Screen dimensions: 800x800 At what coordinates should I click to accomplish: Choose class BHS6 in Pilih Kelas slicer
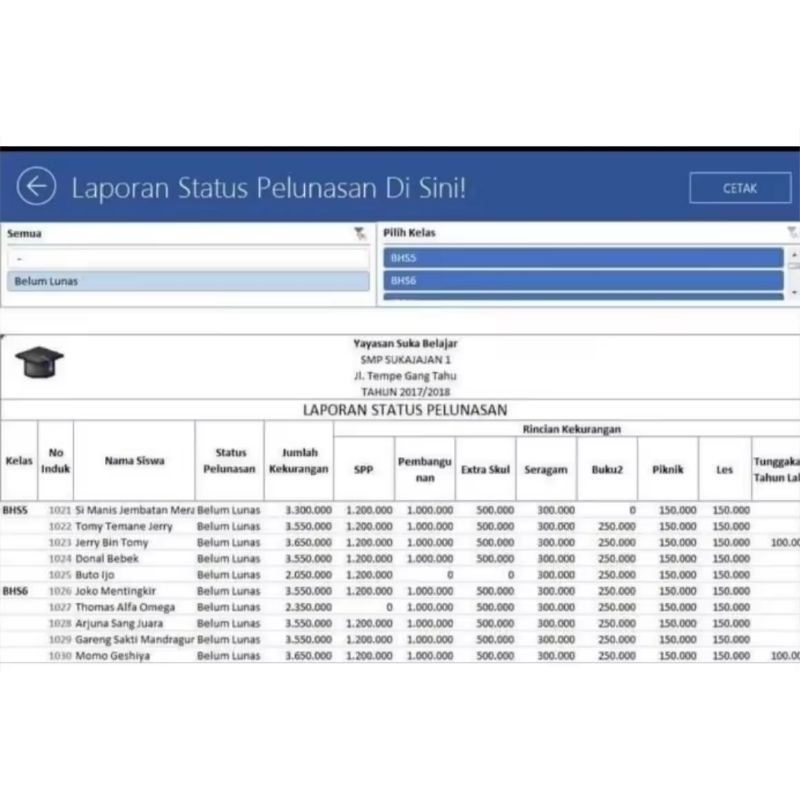583,280
